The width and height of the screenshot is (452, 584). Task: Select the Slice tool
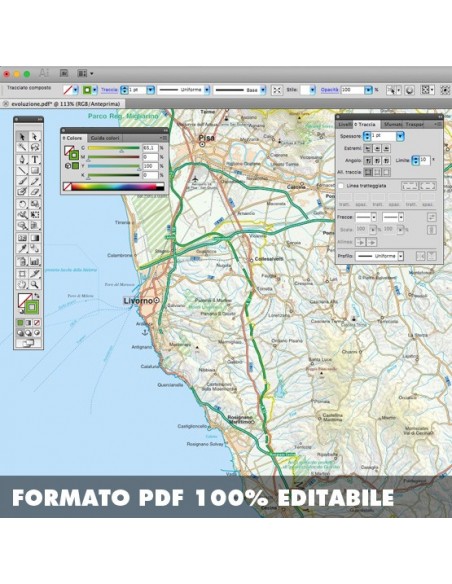35,274
